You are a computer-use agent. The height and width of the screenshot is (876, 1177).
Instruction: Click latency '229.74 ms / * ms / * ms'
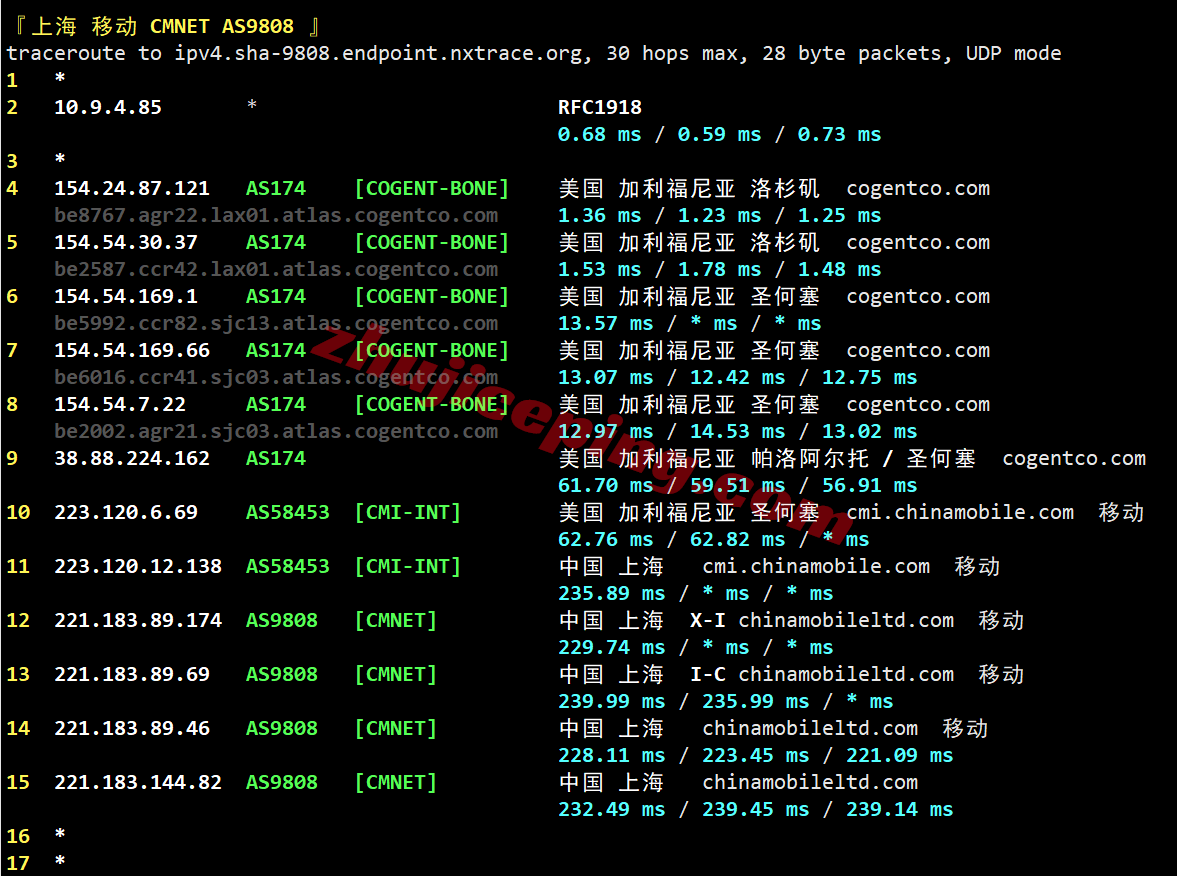pyautogui.click(x=695, y=648)
